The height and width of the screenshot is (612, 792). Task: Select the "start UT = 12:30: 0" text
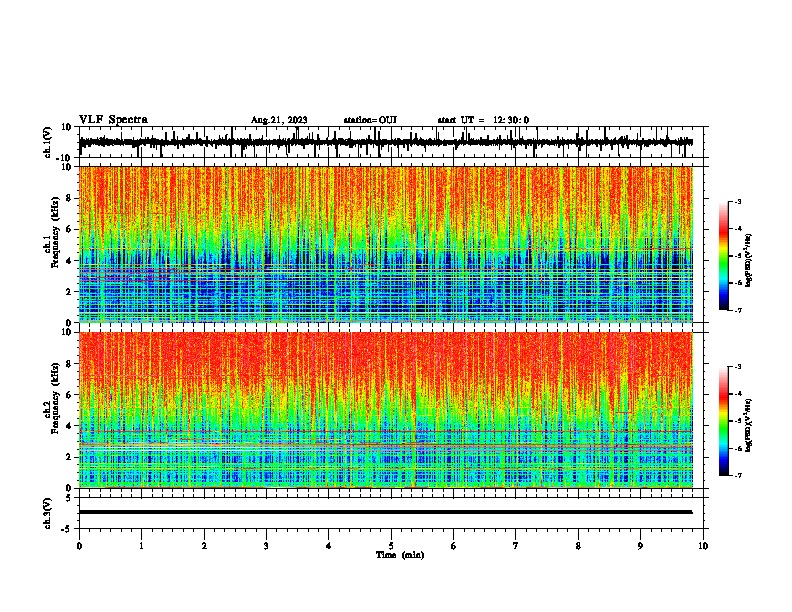click(483, 120)
